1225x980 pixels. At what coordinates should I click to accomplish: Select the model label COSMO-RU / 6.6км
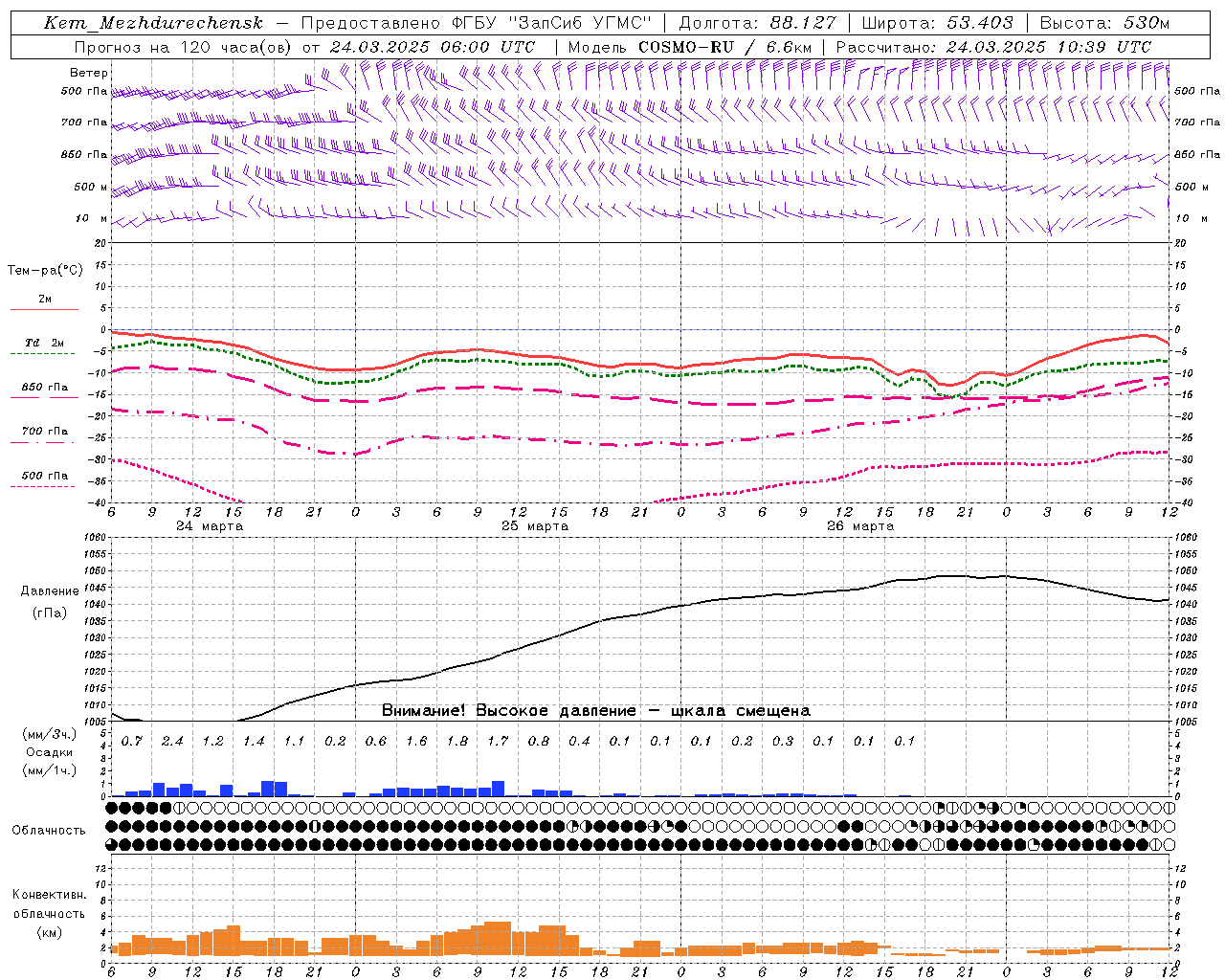pyautogui.click(x=724, y=47)
